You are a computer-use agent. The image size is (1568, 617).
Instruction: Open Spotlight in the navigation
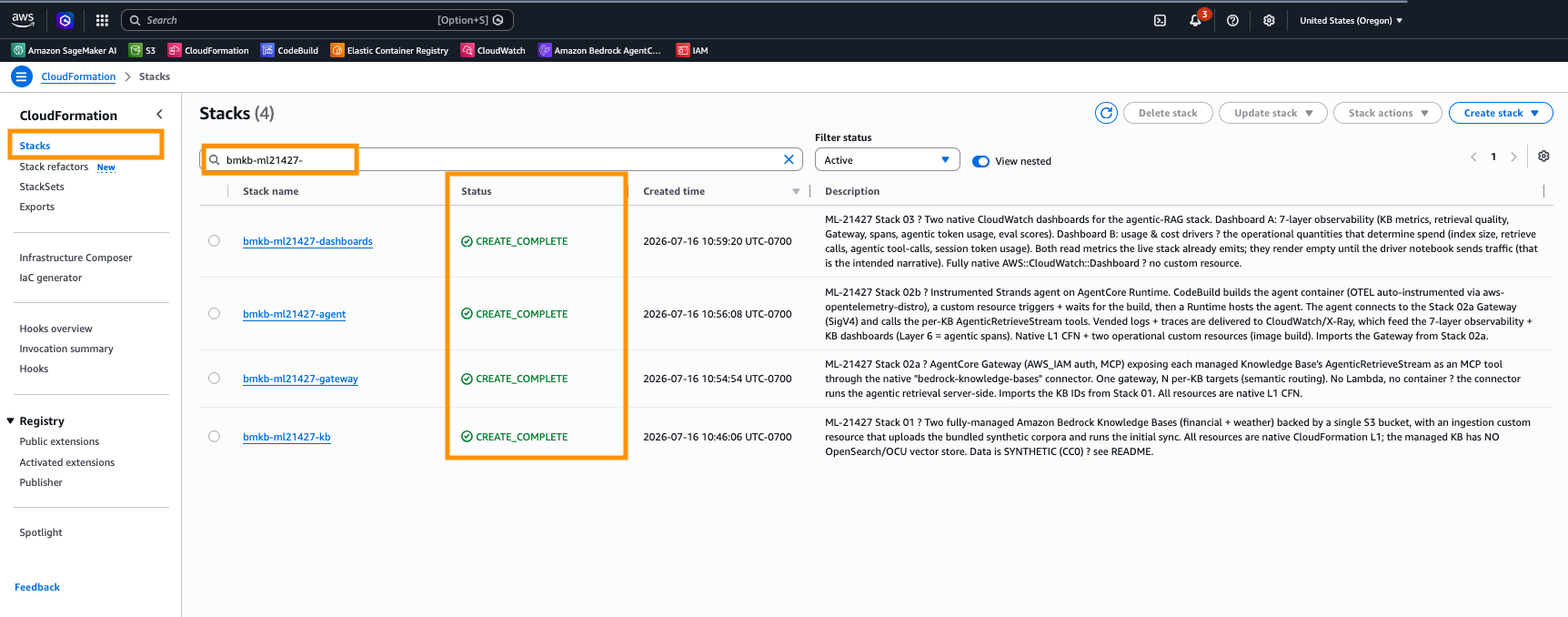coord(41,532)
